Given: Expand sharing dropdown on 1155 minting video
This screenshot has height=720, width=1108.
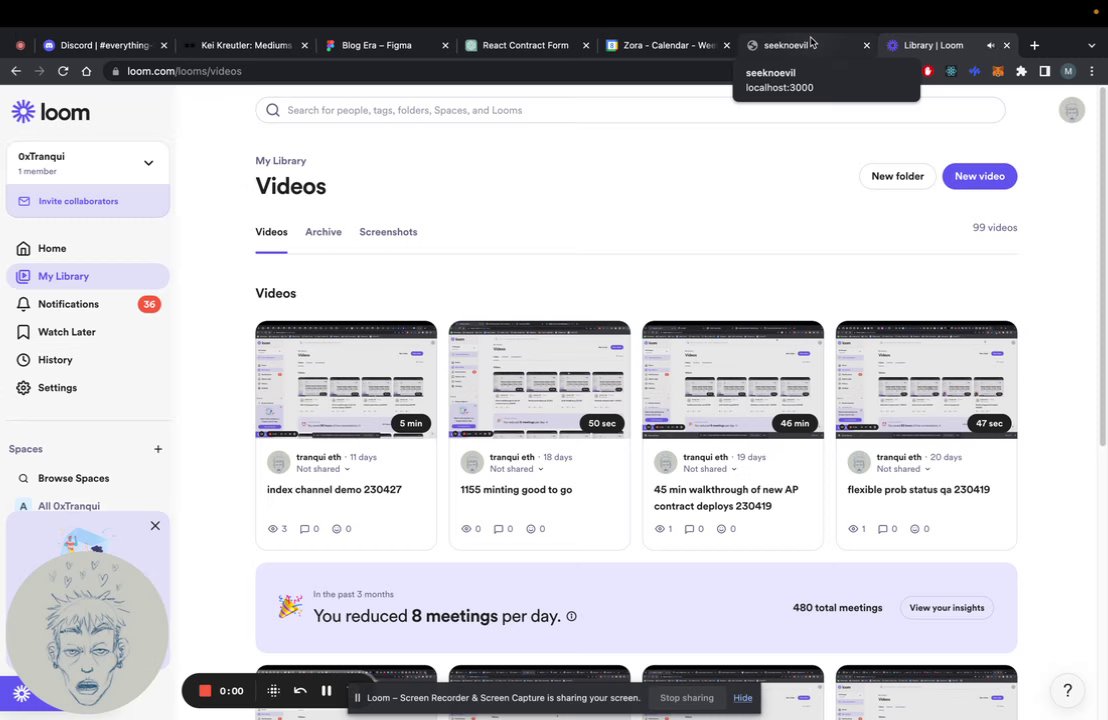Looking at the screenshot, I should [517, 469].
